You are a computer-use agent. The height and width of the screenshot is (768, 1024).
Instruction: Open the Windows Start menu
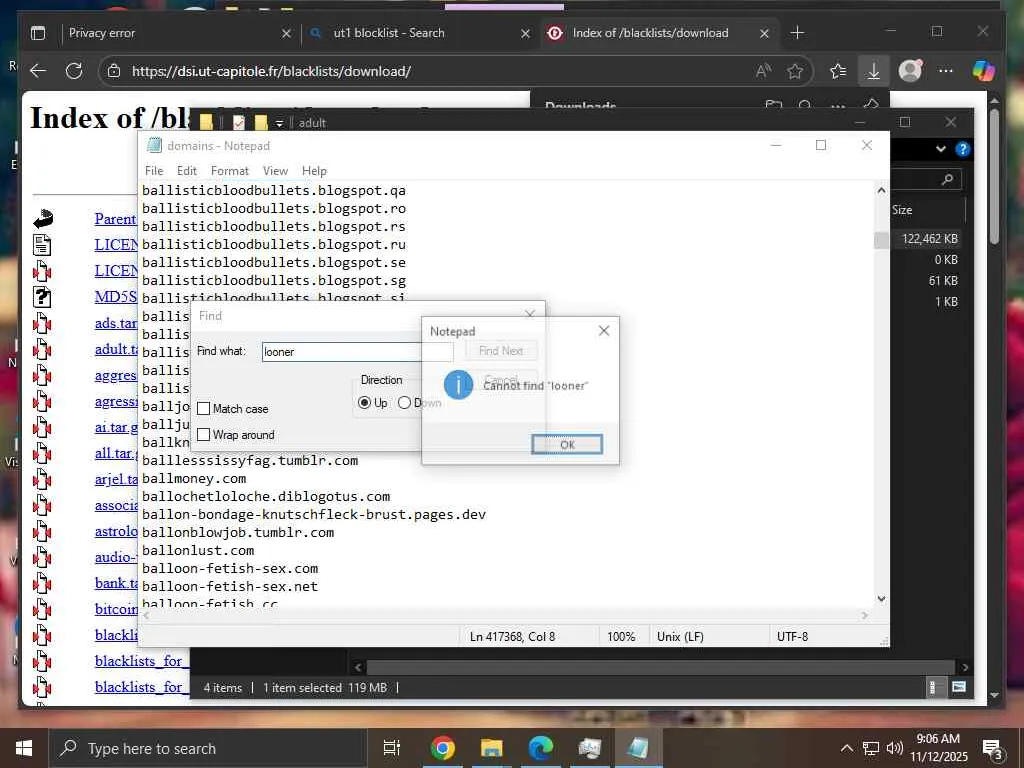pyautogui.click(x=24, y=748)
